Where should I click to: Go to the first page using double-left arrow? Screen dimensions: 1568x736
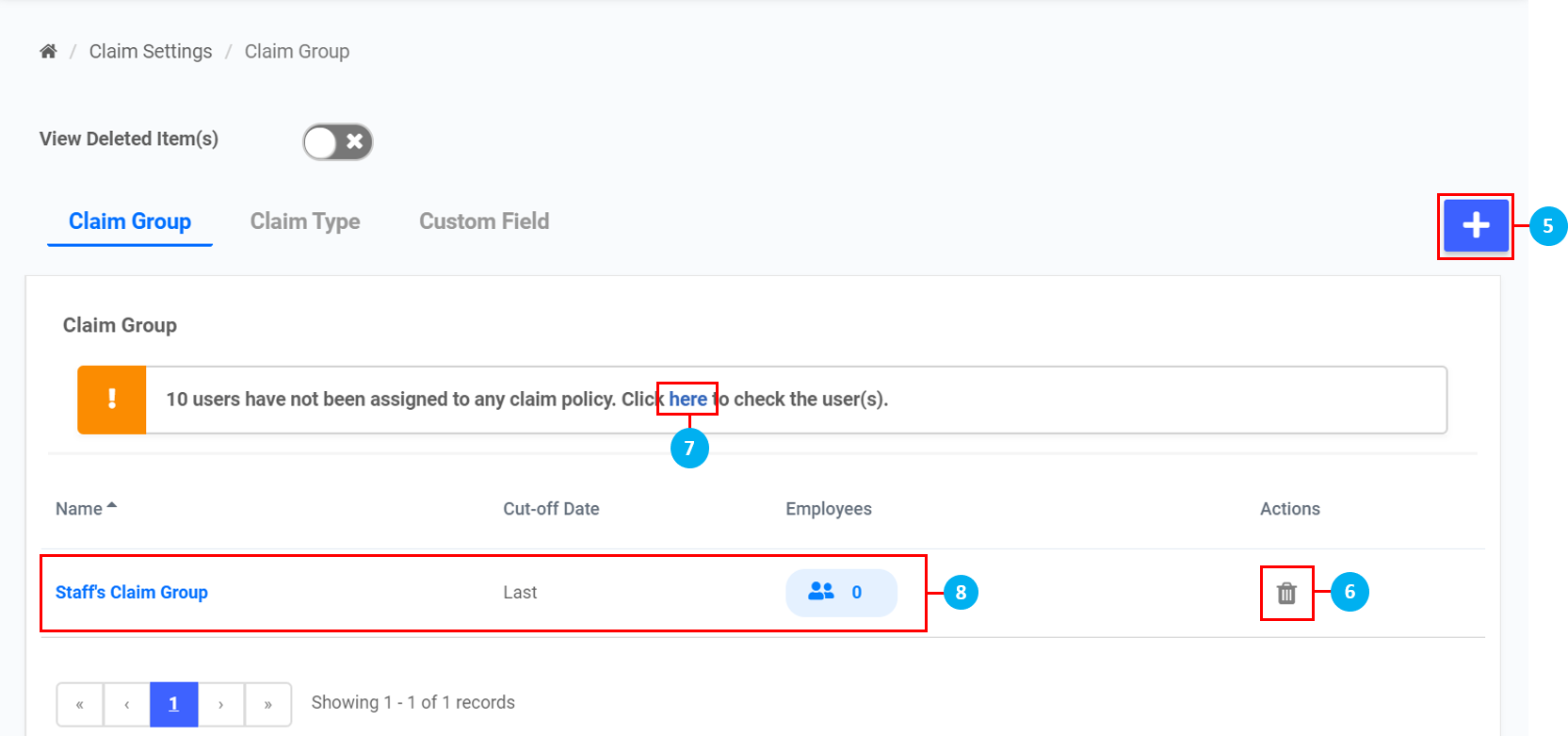(x=80, y=704)
